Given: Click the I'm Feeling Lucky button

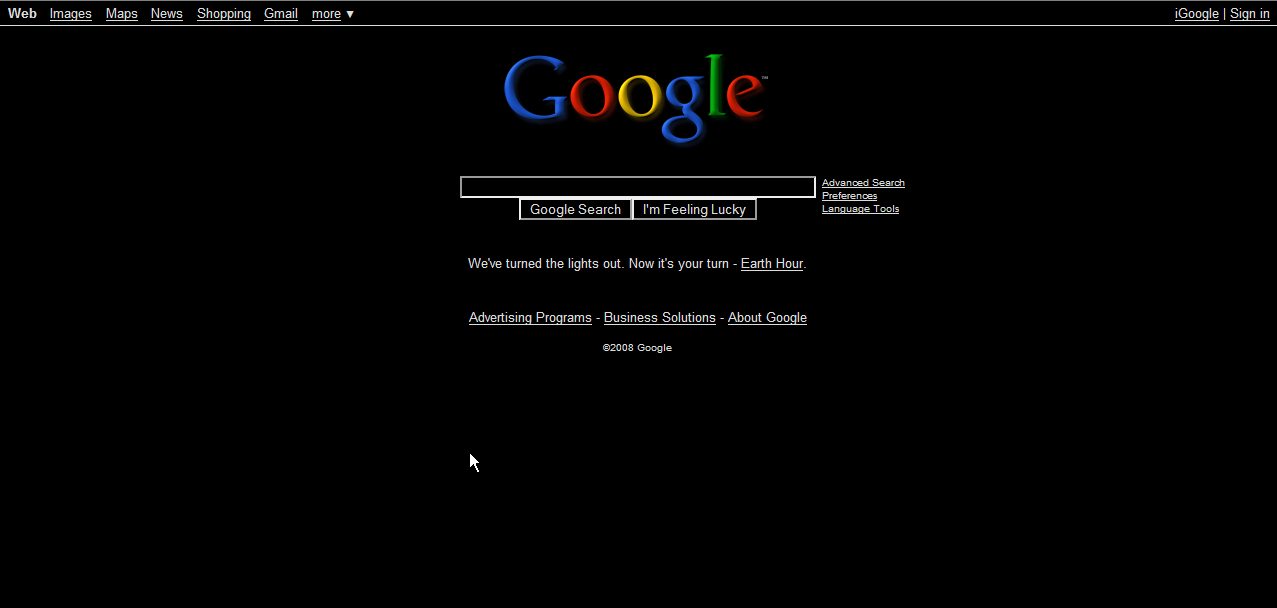Looking at the screenshot, I should [695, 209].
